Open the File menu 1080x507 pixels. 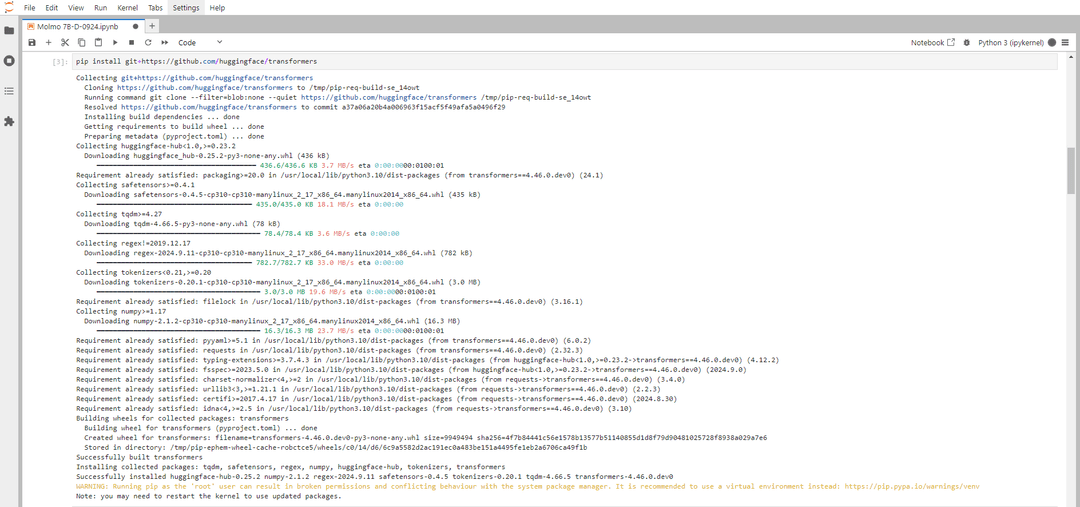pos(30,8)
